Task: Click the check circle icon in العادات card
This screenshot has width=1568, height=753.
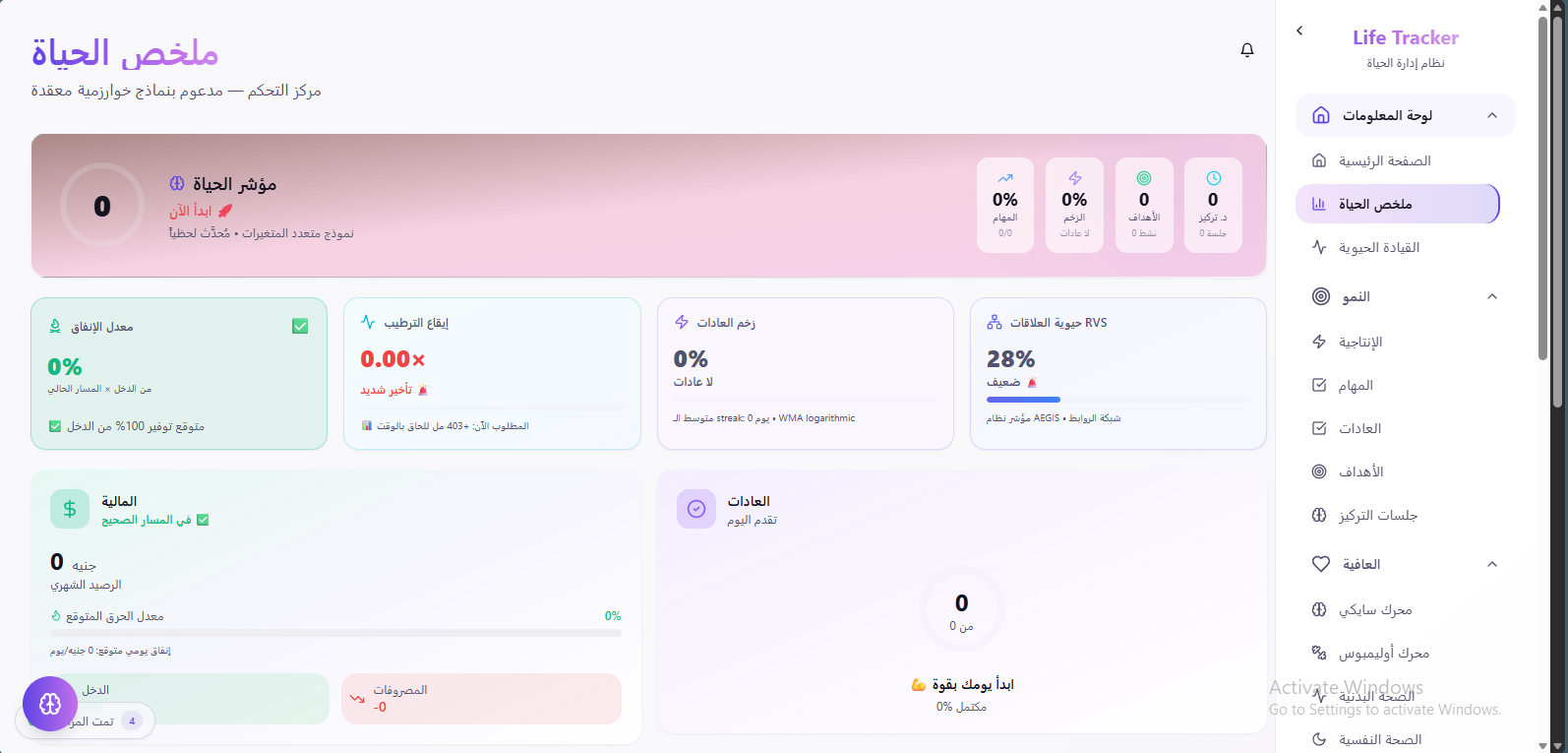Action: pyautogui.click(x=696, y=509)
